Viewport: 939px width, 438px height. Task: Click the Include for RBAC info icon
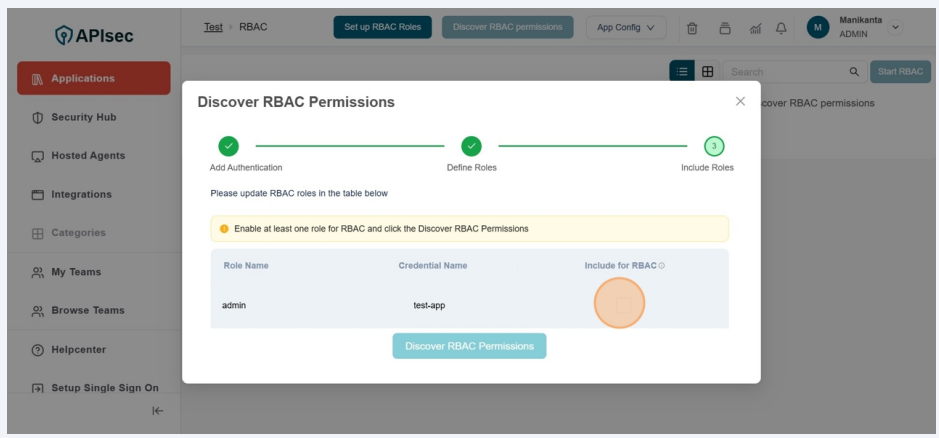[662, 266]
